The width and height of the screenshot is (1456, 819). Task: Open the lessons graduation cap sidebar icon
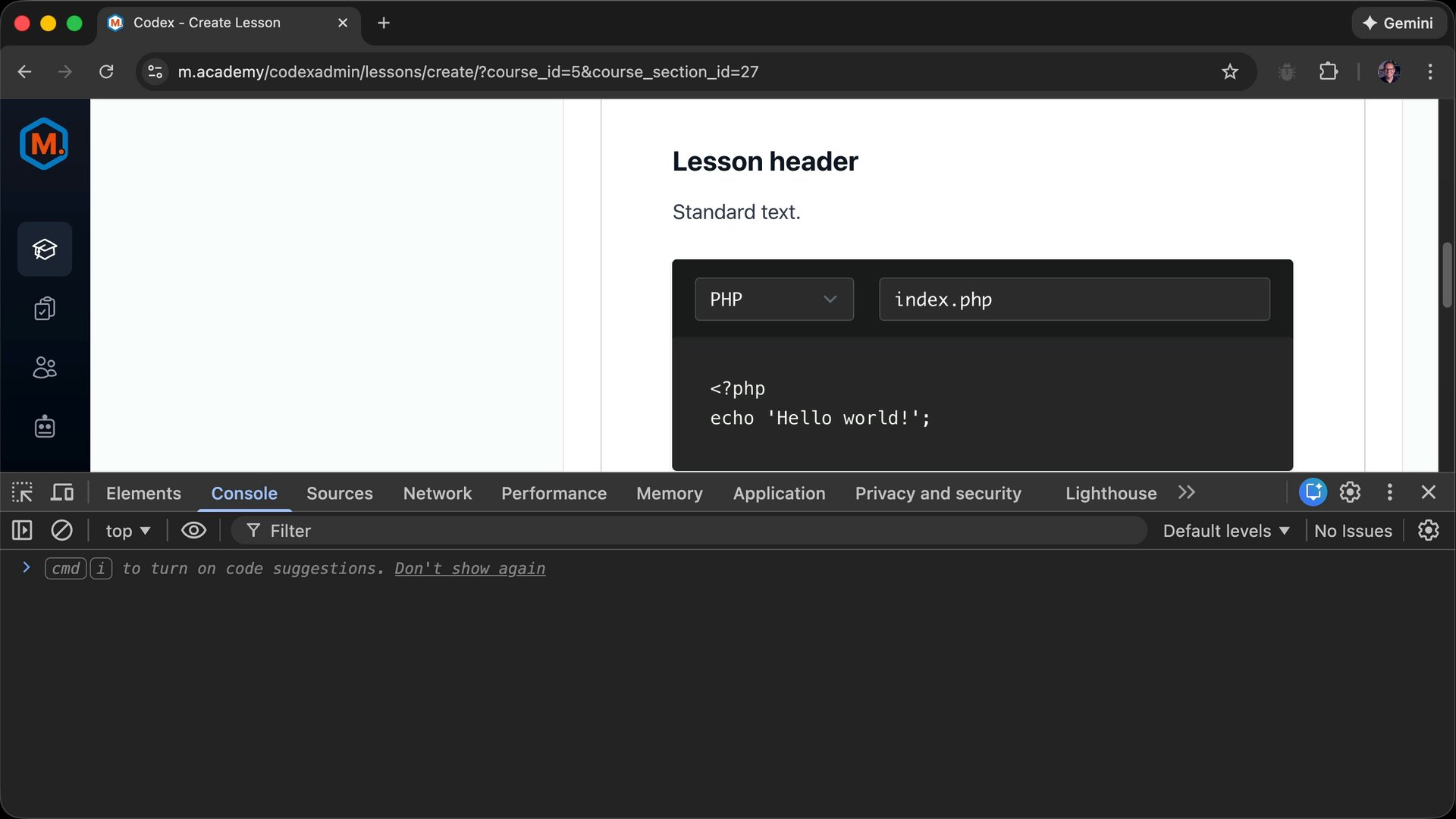click(44, 249)
